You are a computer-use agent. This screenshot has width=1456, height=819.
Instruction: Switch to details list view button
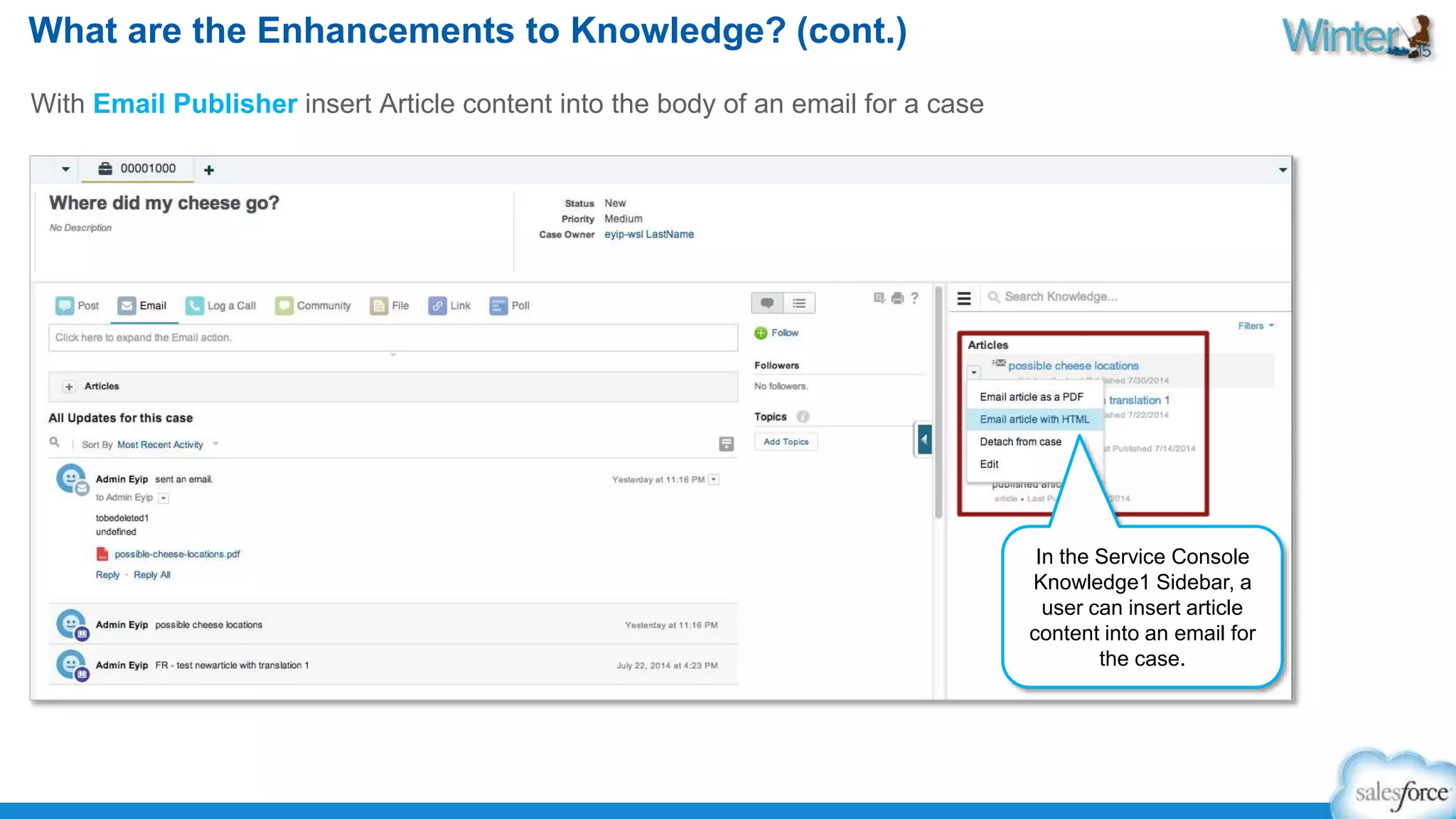point(799,304)
